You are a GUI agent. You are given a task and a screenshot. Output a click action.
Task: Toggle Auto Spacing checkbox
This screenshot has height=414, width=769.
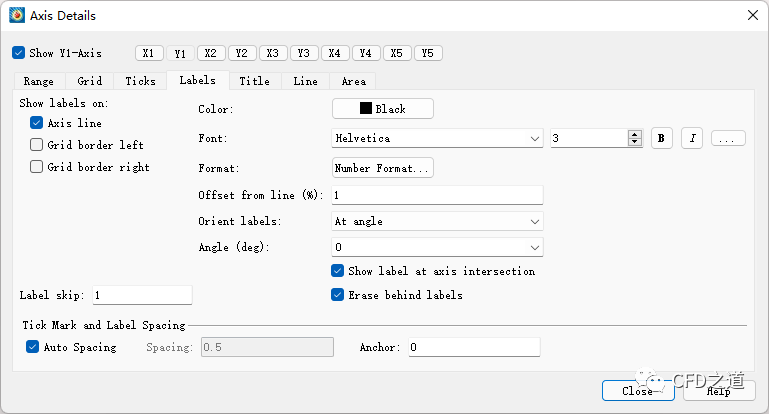click(x=33, y=347)
